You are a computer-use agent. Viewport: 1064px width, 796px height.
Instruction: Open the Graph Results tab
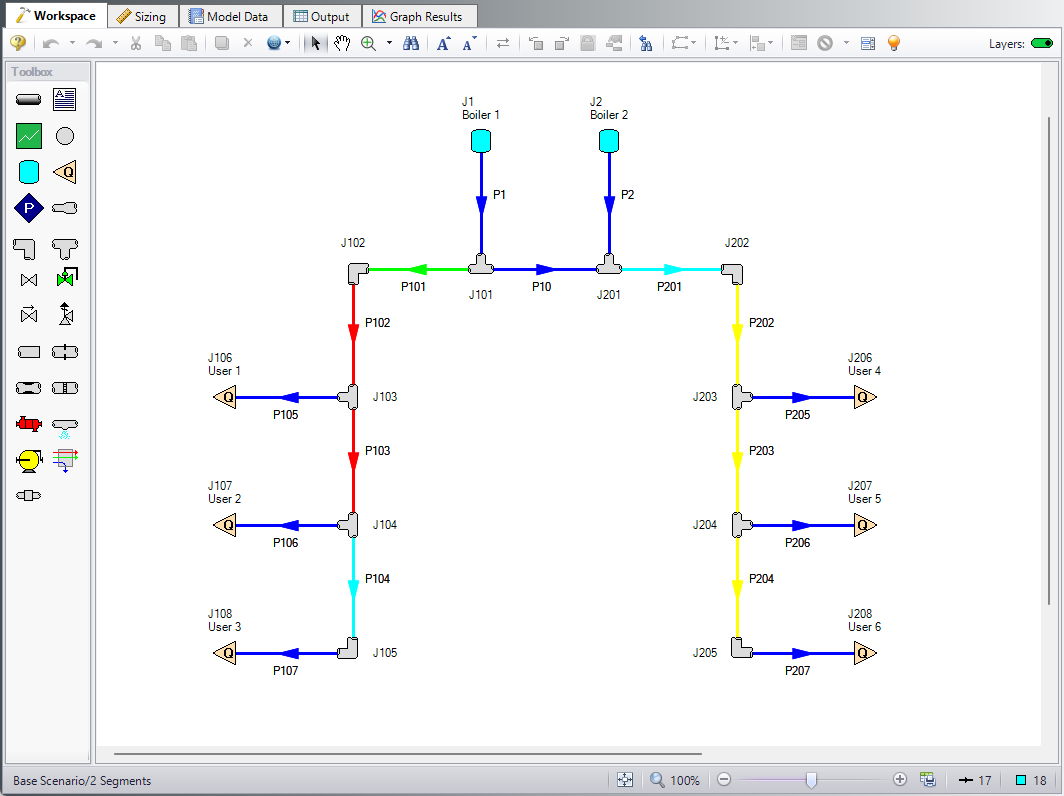(418, 16)
